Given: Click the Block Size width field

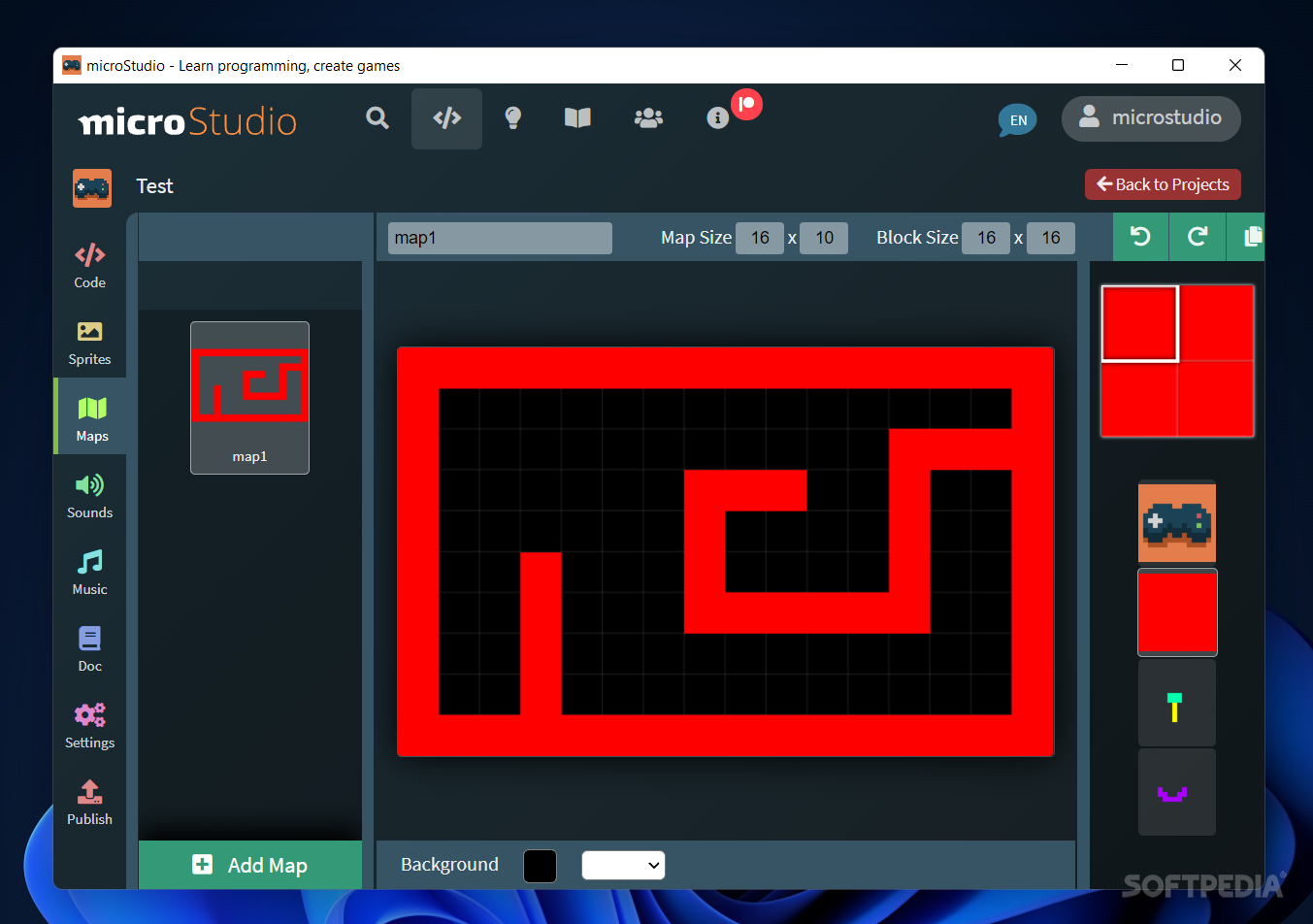Looking at the screenshot, I should [x=986, y=238].
